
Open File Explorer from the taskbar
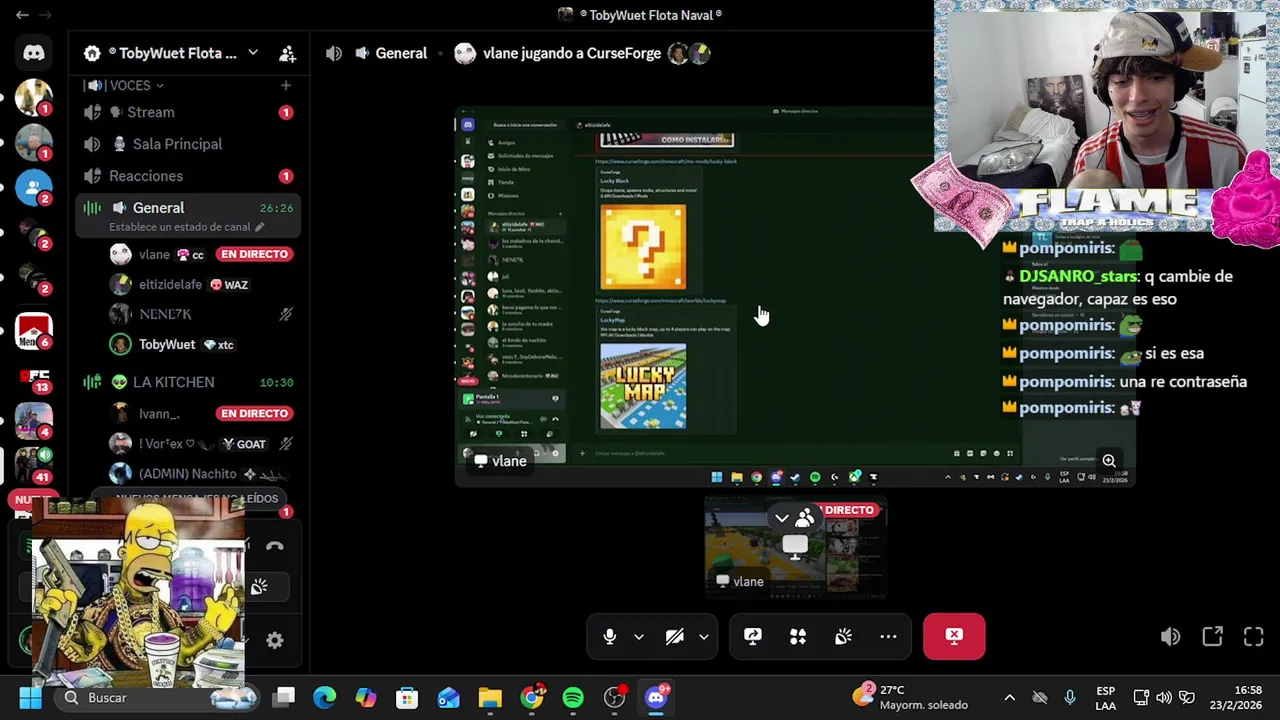(490, 697)
